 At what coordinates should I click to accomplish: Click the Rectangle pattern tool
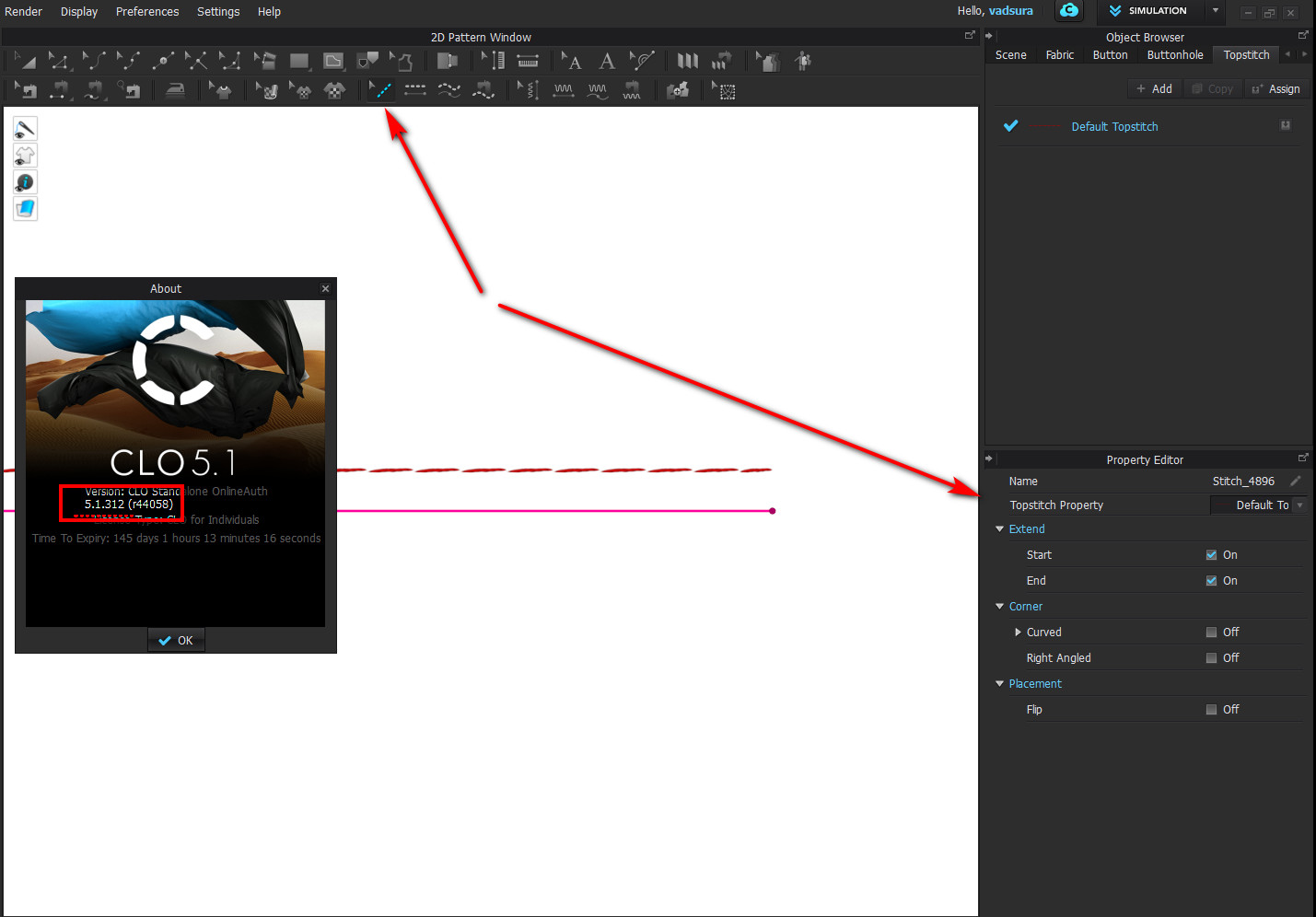pos(299,62)
